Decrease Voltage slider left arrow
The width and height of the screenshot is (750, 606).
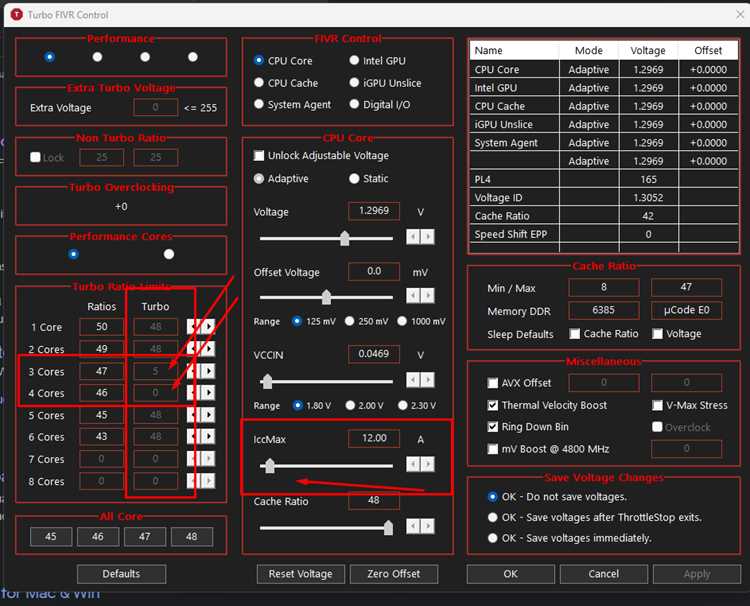pos(413,236)
